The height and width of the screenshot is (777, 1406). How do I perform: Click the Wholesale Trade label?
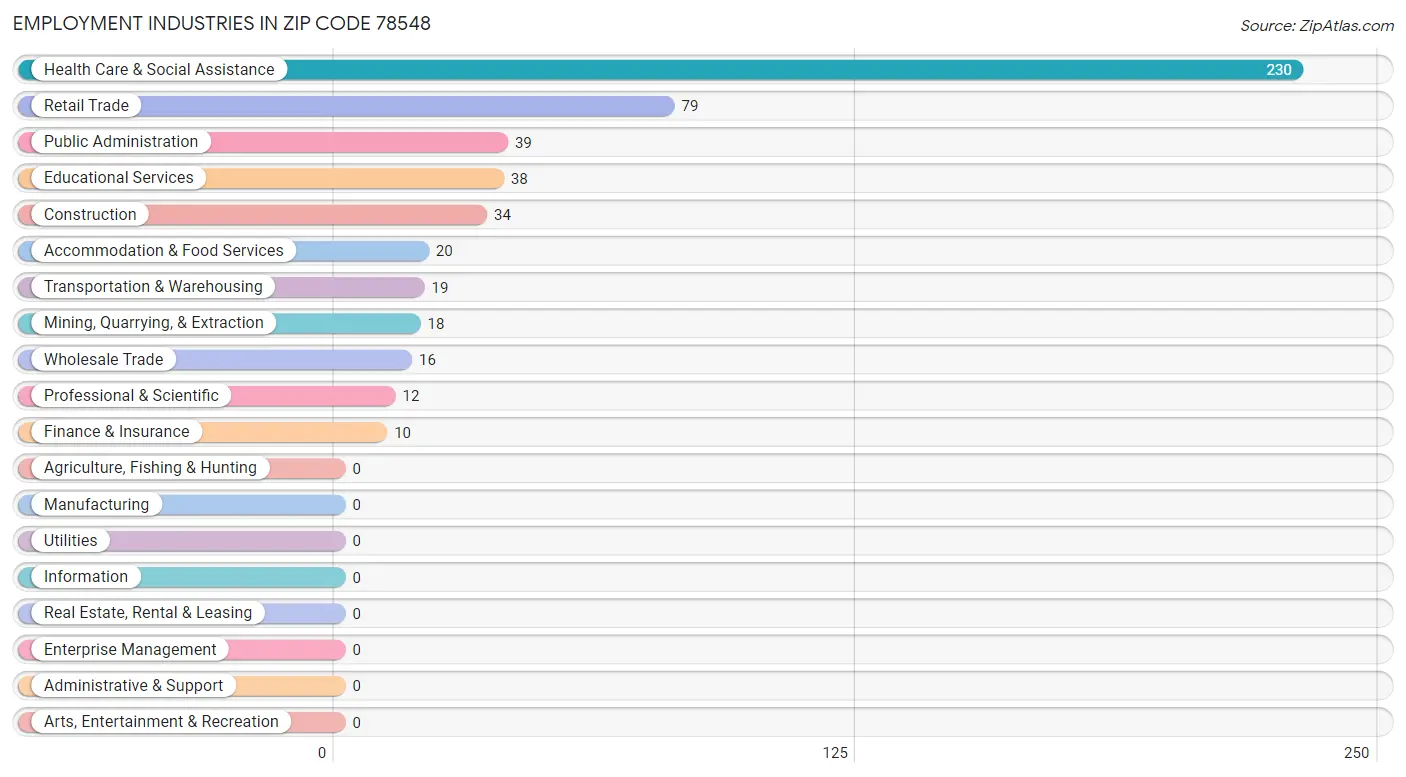104,359
